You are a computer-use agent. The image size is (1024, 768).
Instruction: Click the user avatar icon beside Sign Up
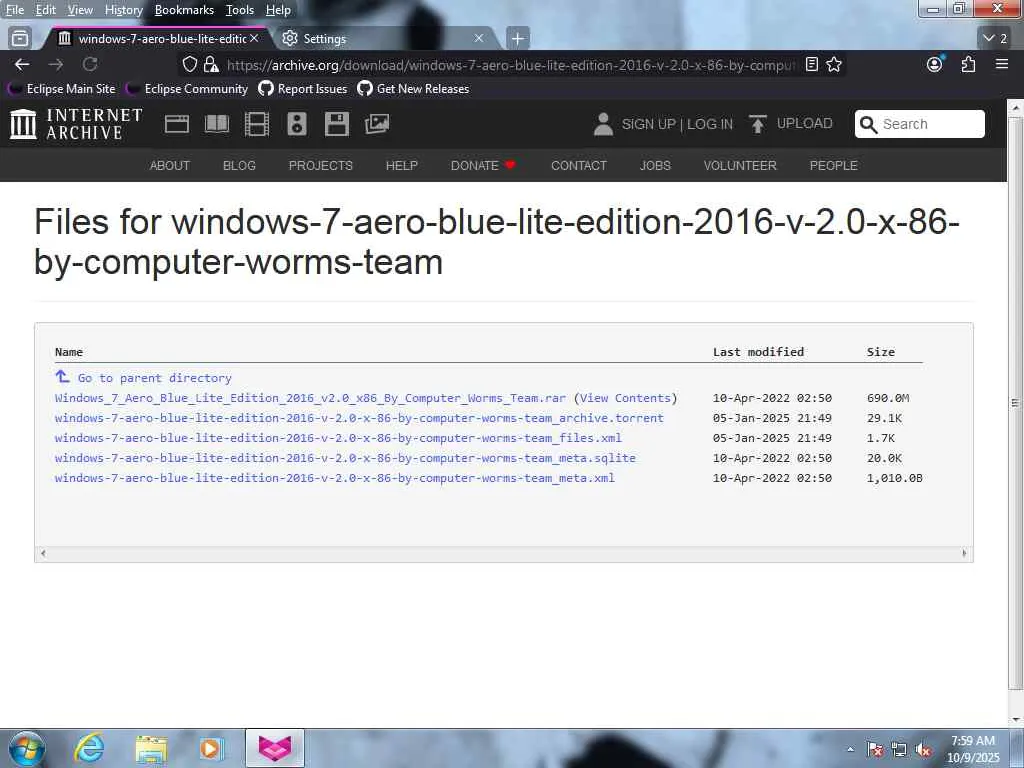pos(603,124)
